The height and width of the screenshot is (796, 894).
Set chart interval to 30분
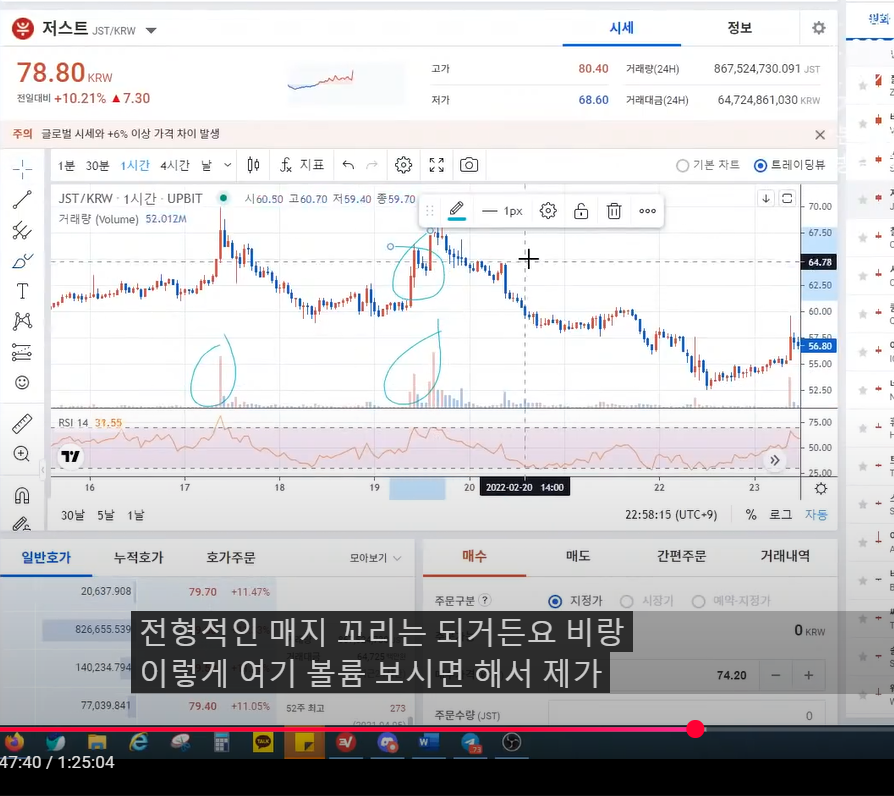click(x=97, y=165)
